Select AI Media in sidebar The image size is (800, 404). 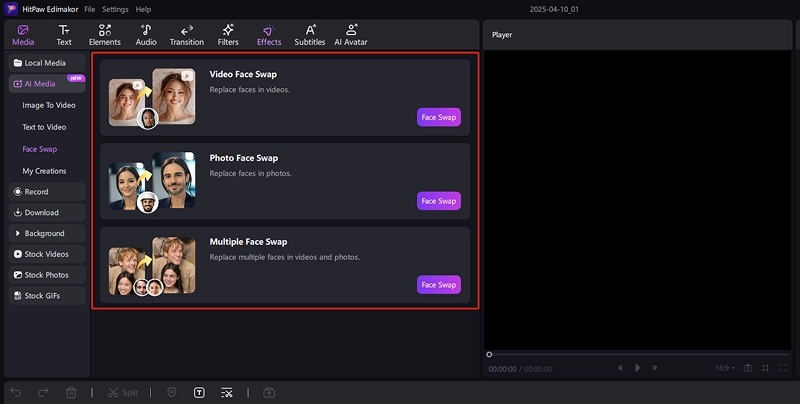(x=47, y=84)
